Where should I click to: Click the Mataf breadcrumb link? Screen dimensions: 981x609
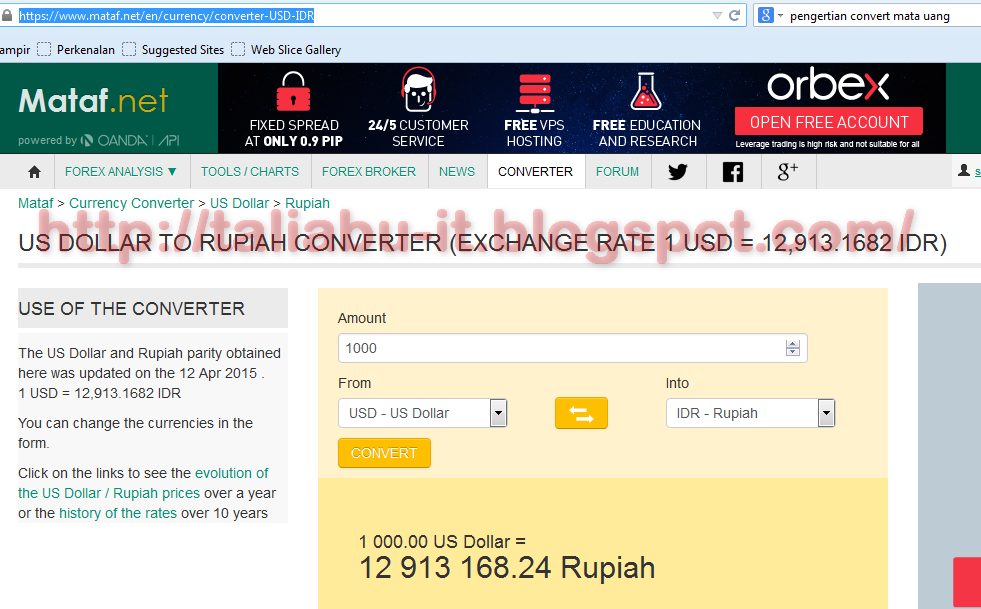[x=36, y=203]
